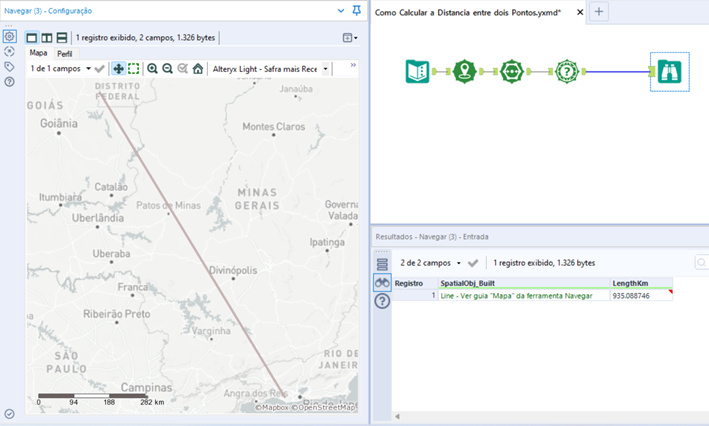
Task: Zoom out on the map
Action: (x=167, y=69)
